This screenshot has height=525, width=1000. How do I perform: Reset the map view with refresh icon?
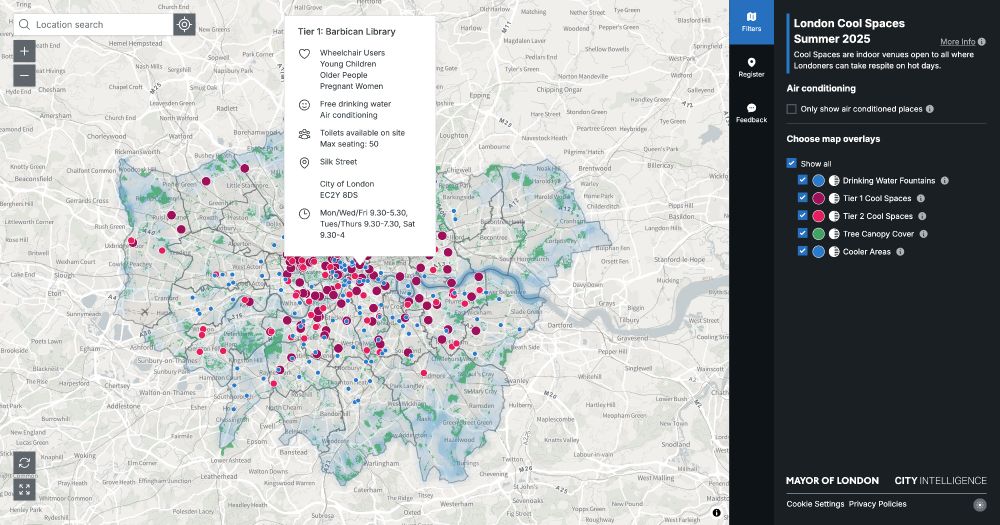point(24,462)
